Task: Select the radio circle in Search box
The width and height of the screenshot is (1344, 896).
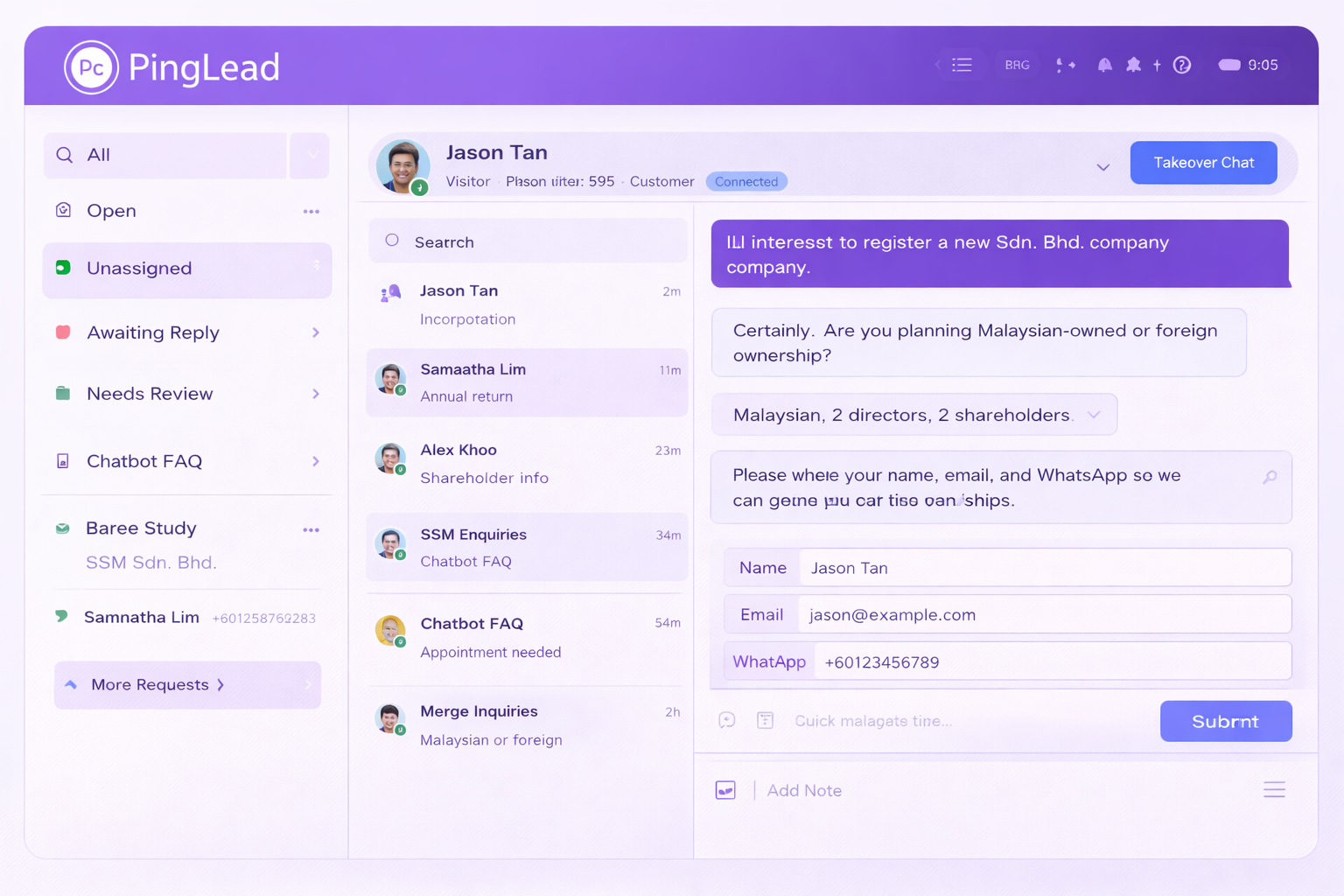Action: (392, 241)
